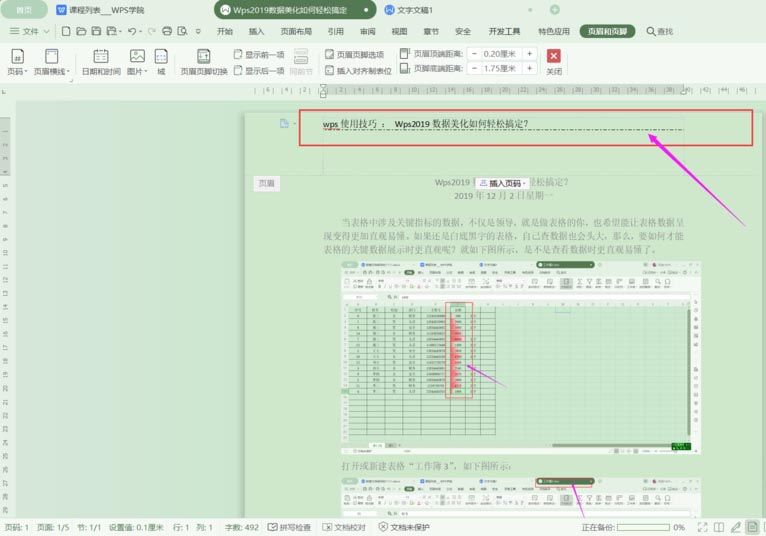
Task: Open the 文字文稿1 document tab
Action: (408, 10)
